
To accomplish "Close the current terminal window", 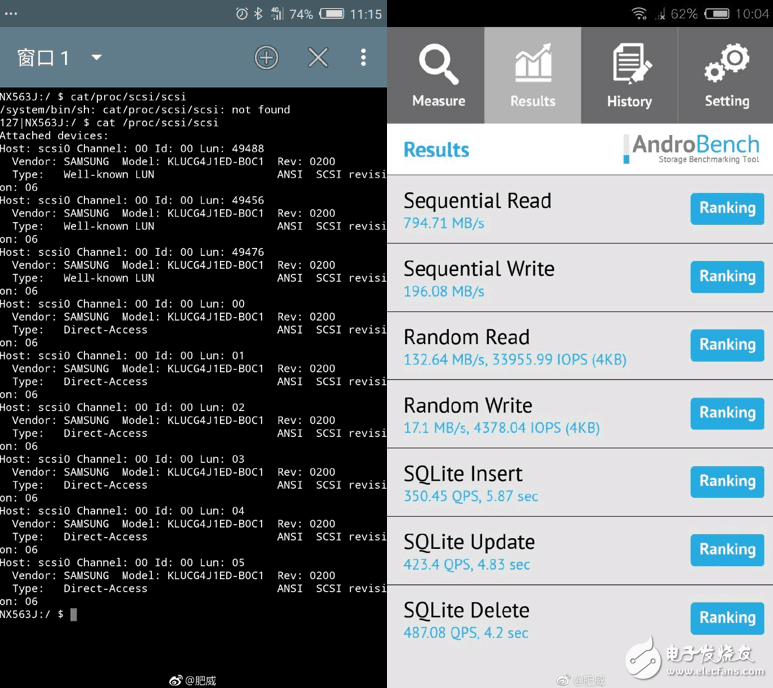I will pyautogui.click(x=318, y=58).
